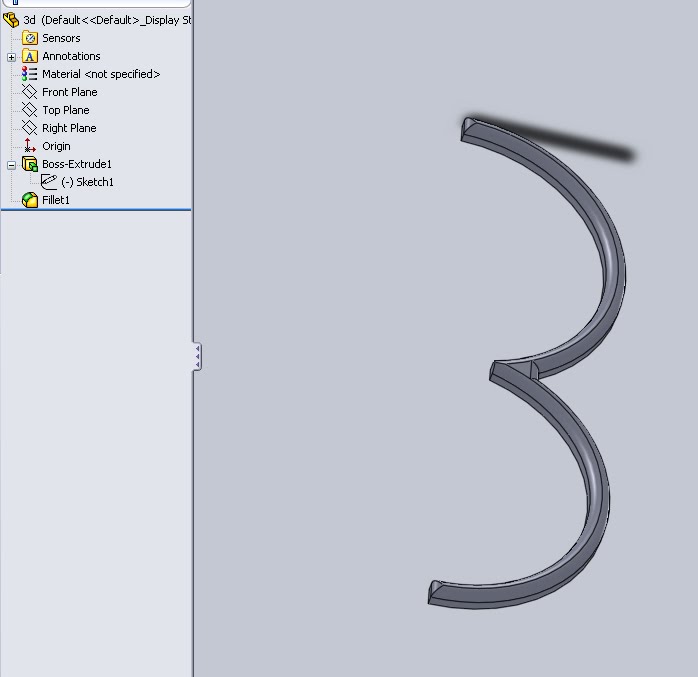
Task: Select 'Material <not specified>' entry
Action: (101, 74)
